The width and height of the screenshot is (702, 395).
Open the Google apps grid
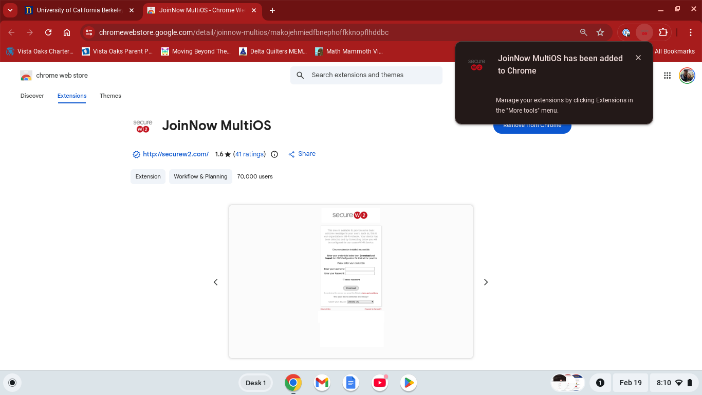pyautogui.click(x=667, y=76)
